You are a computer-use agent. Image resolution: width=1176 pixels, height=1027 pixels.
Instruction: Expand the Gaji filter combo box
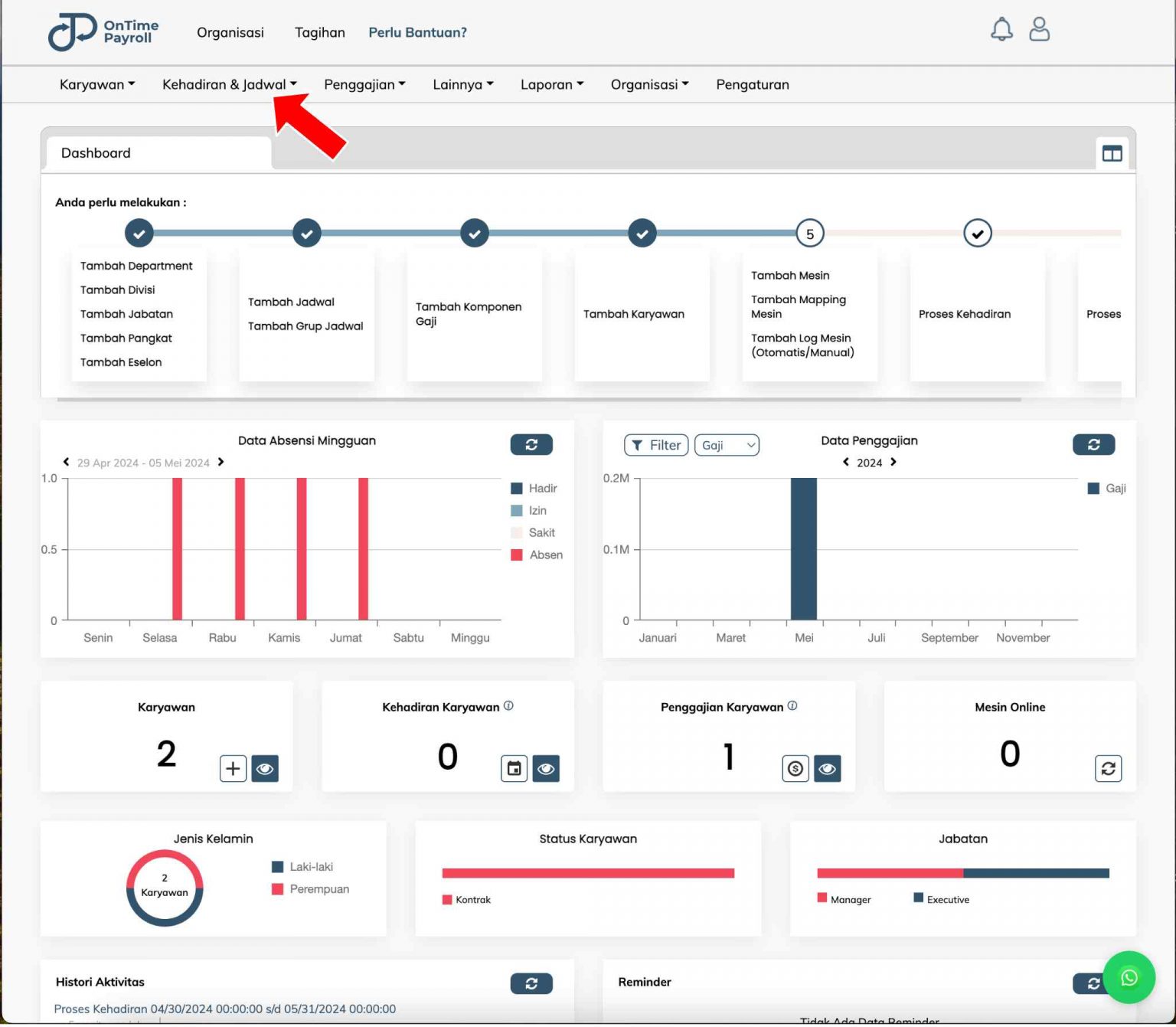coord(726,444)
